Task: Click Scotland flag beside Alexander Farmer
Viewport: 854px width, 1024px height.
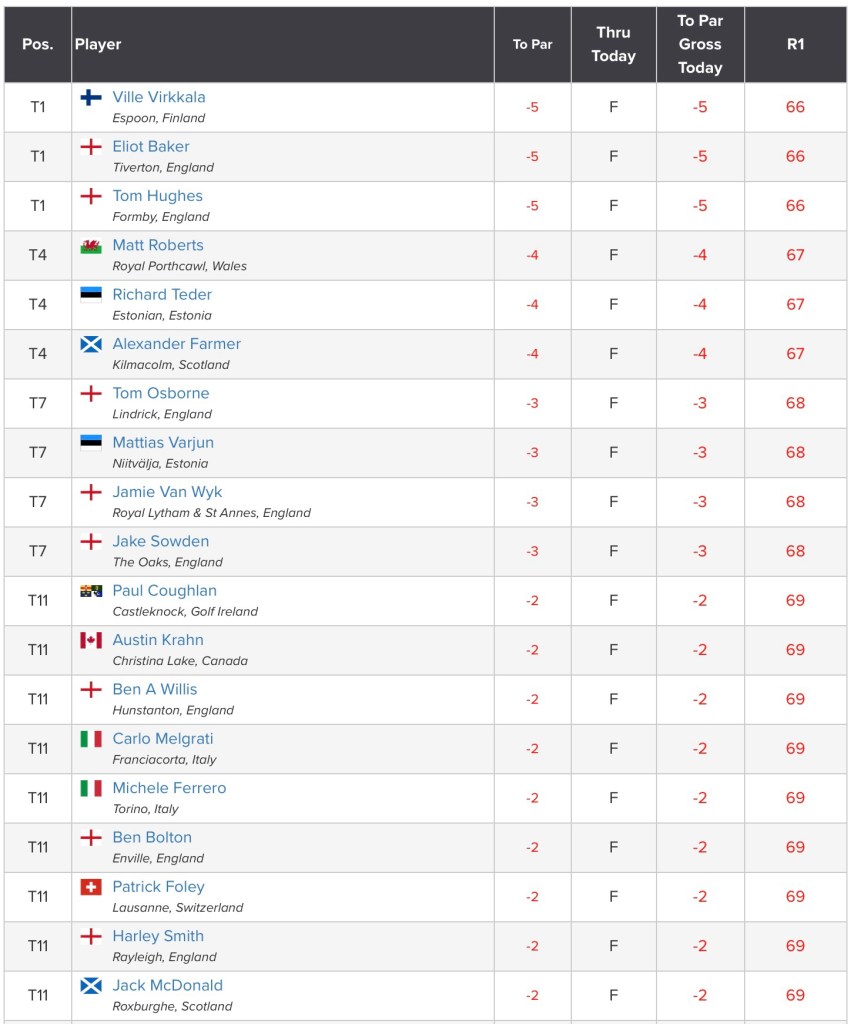Action: point(91,344)
